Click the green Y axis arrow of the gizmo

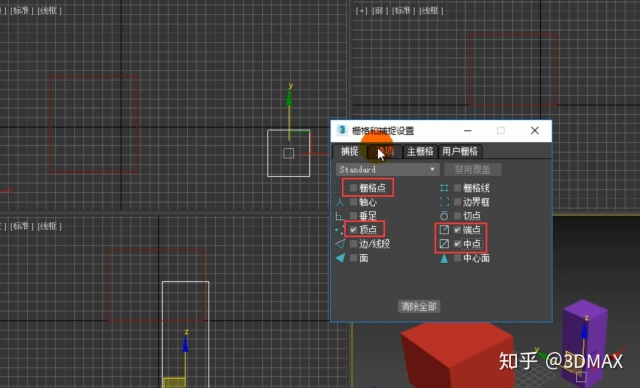[x=289, y=98]
